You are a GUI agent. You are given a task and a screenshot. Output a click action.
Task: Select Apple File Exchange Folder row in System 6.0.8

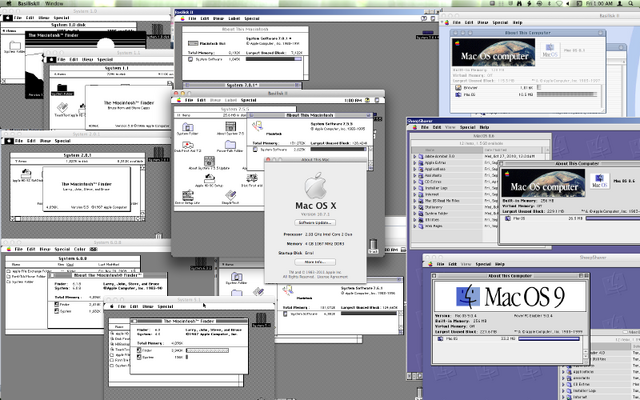click(x=29, y=271)
